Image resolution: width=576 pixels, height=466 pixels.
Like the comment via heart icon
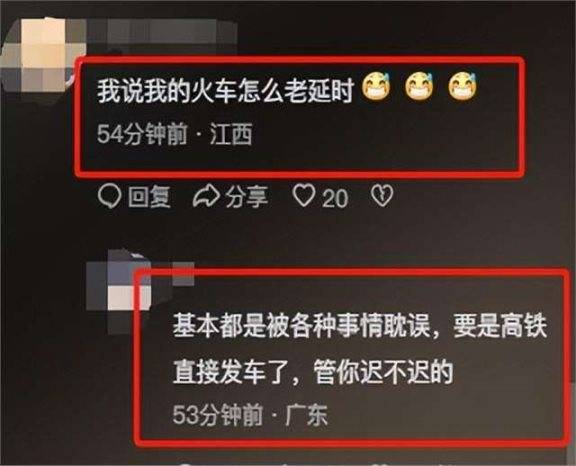click(304, 195)
